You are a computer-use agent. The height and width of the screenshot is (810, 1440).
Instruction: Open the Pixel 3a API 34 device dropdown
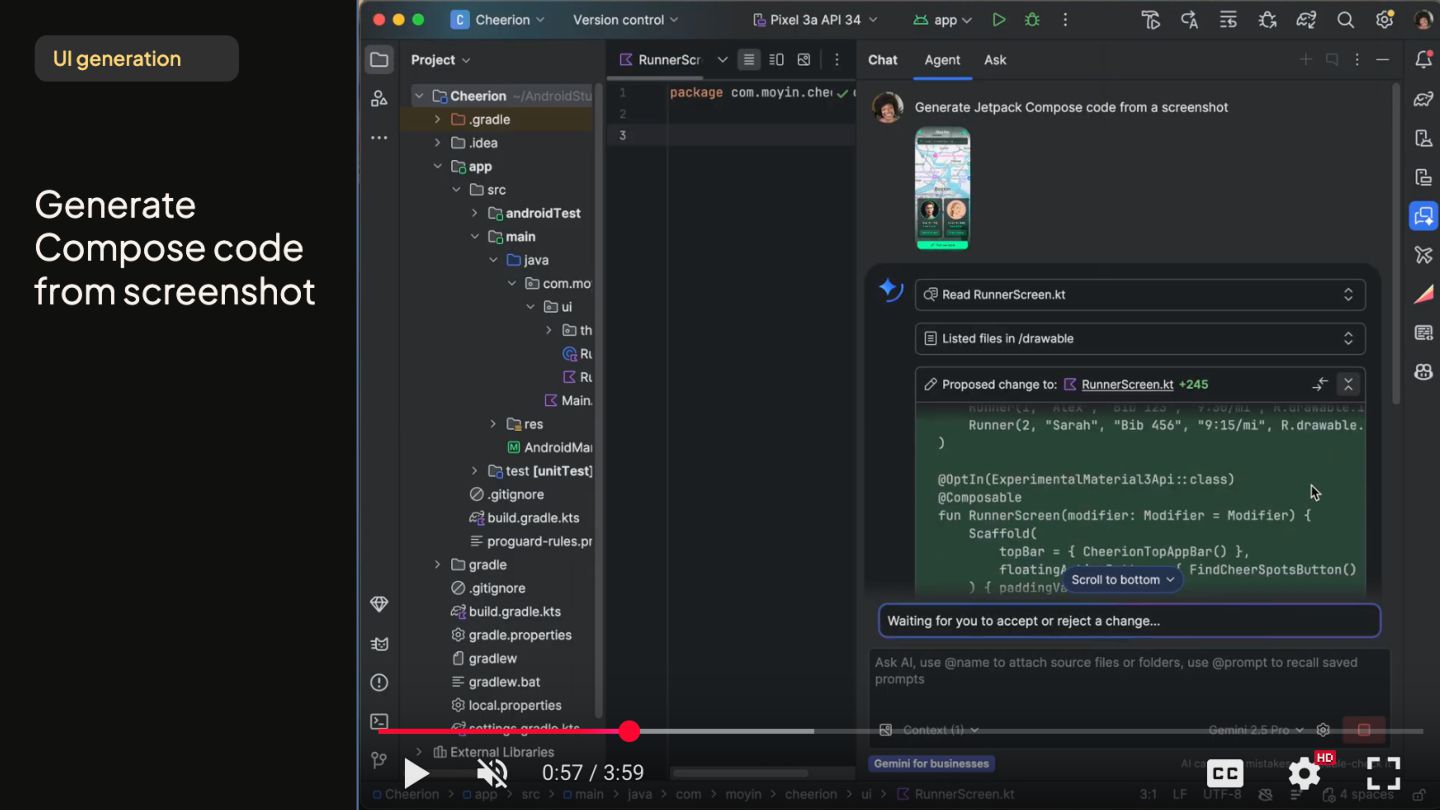[x=814, y=20]
